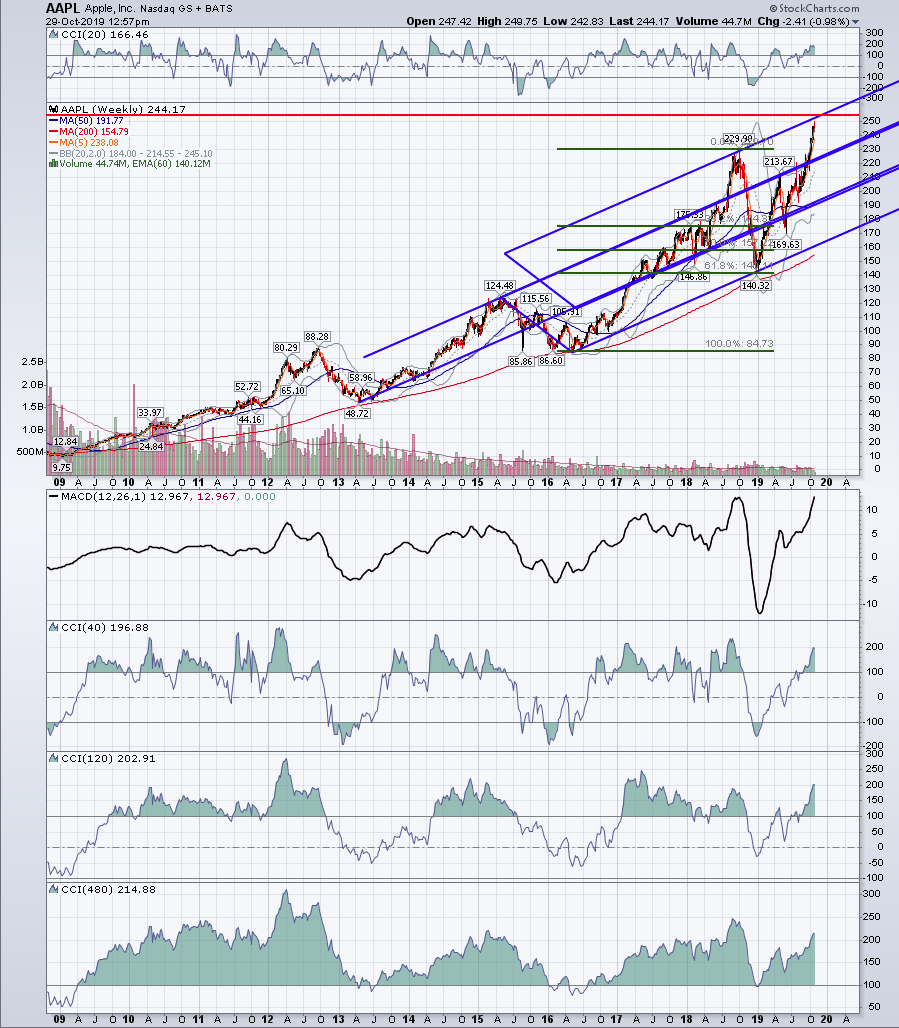Viewport: 899px width, 1028px height.
Task: Click the CCI(480) area chart icon
Action: tap(53, 890)
